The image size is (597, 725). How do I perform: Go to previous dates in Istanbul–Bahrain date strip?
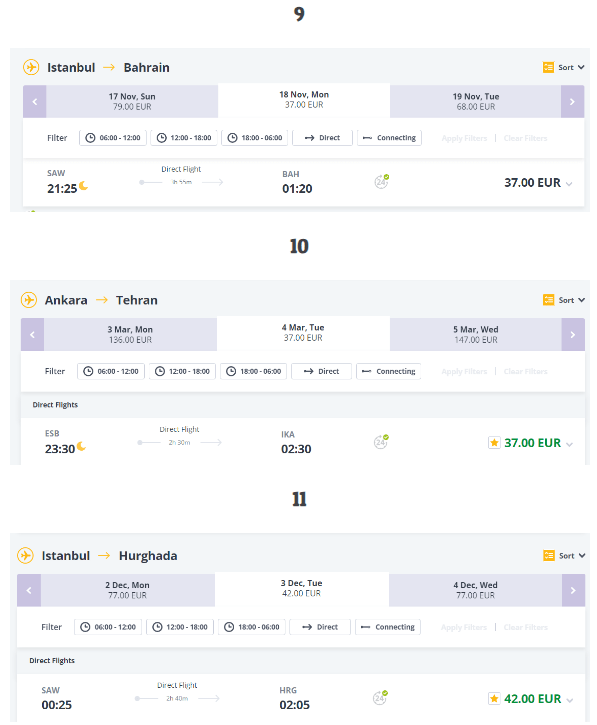pyautogui.click(x=35, y=101)
